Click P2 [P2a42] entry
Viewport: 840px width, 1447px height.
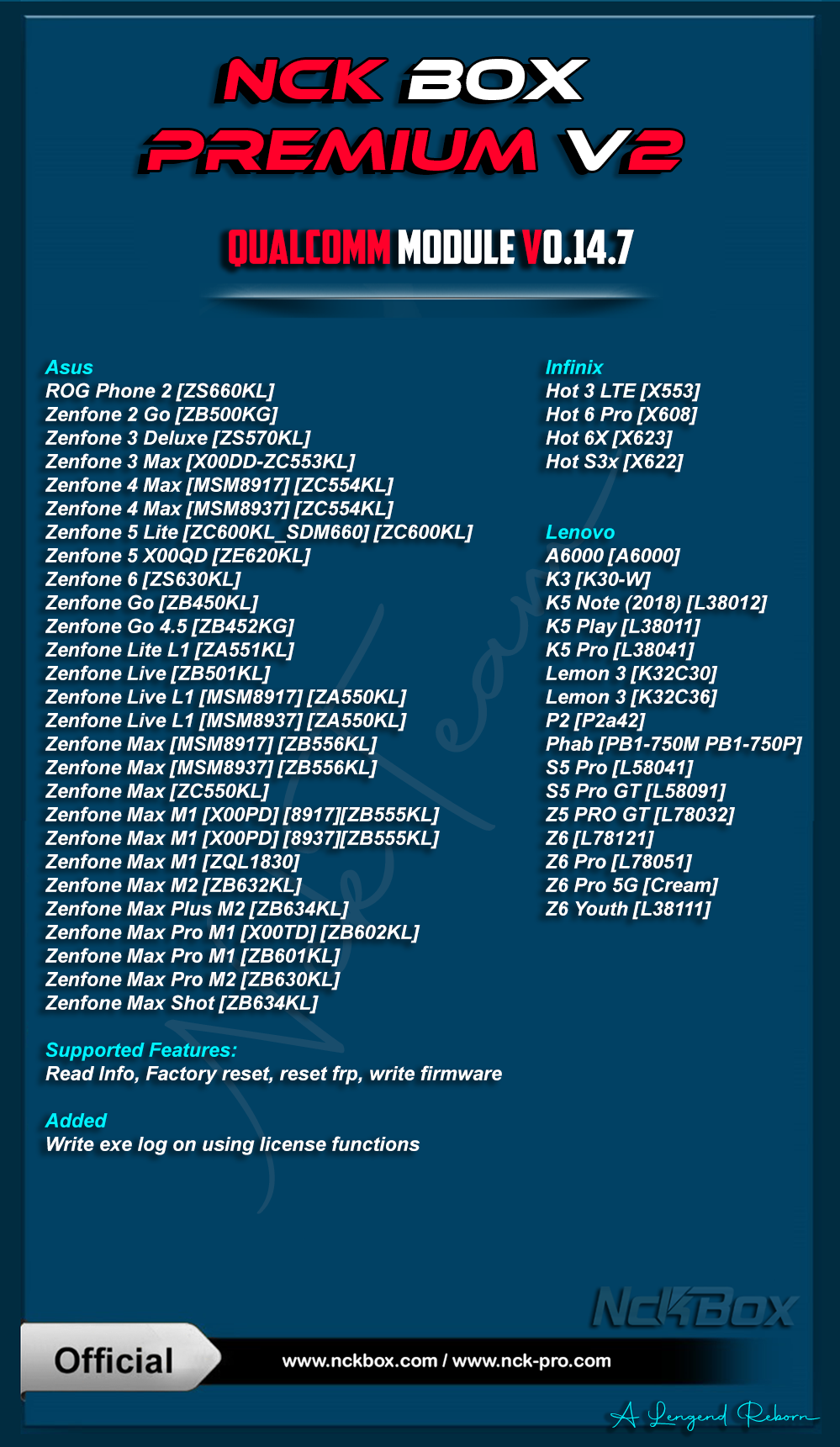point(595,721)
